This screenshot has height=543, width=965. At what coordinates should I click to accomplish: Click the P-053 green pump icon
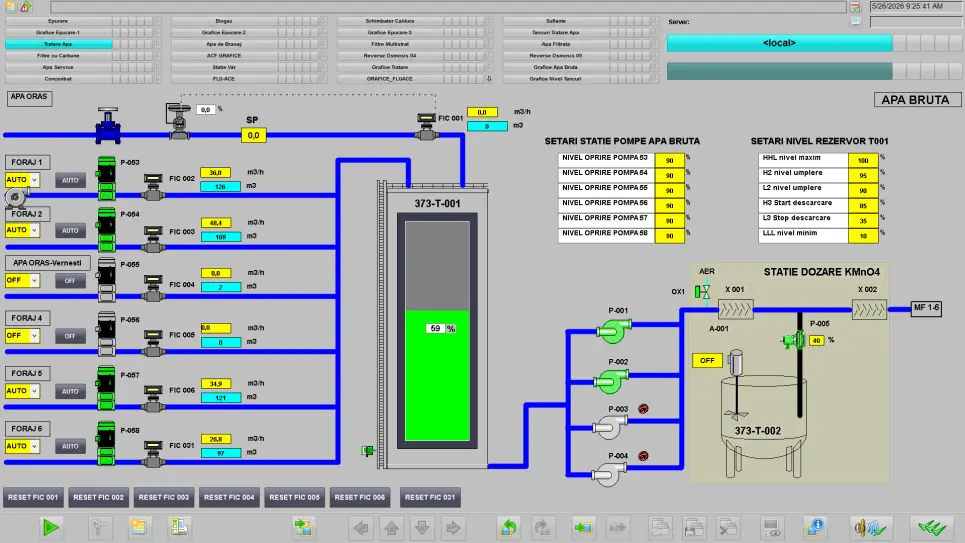point(106,179)
